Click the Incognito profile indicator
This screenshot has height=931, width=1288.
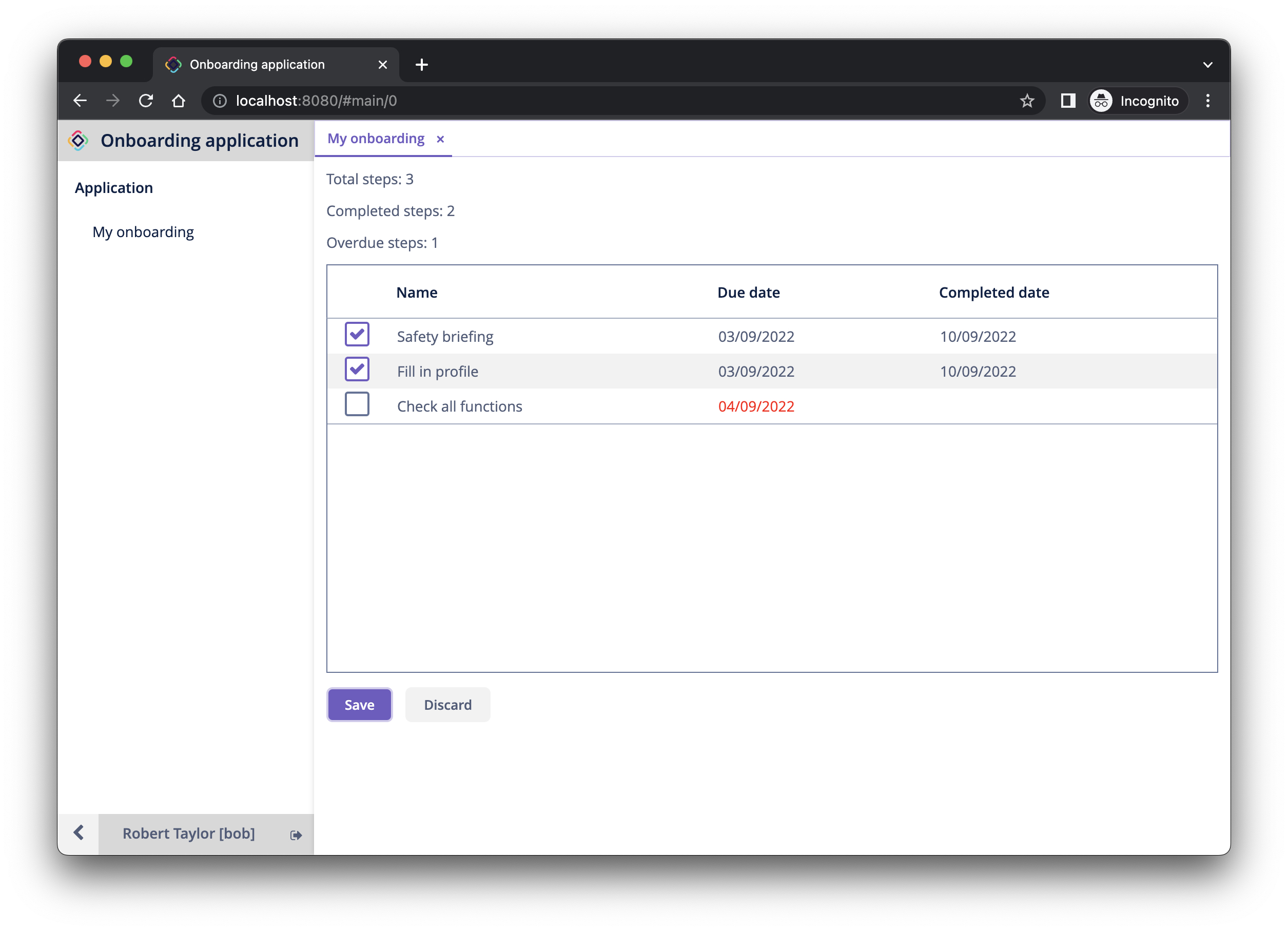pos(1137,101)
